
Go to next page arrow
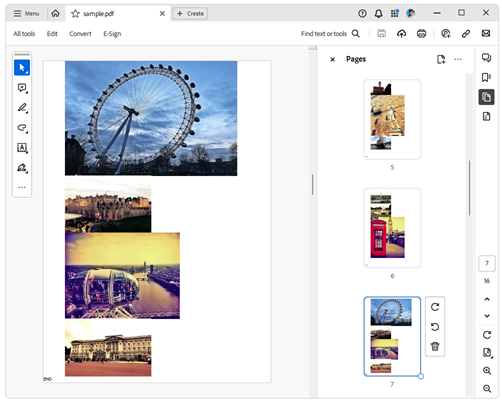pyautogui.click(x=487, y=315)
